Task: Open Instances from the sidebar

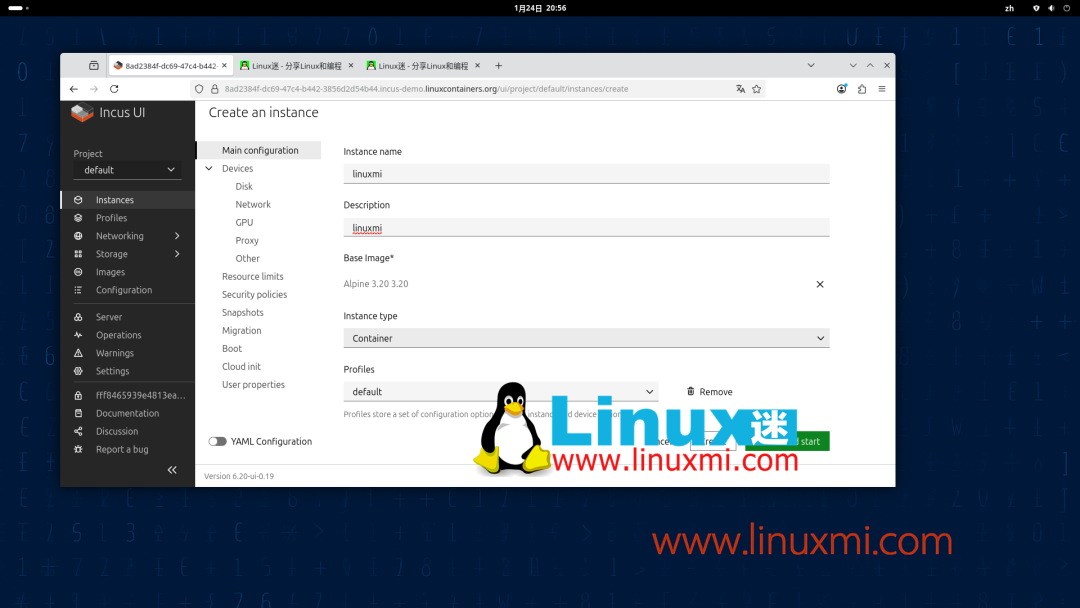Action: tap(128, 200)
